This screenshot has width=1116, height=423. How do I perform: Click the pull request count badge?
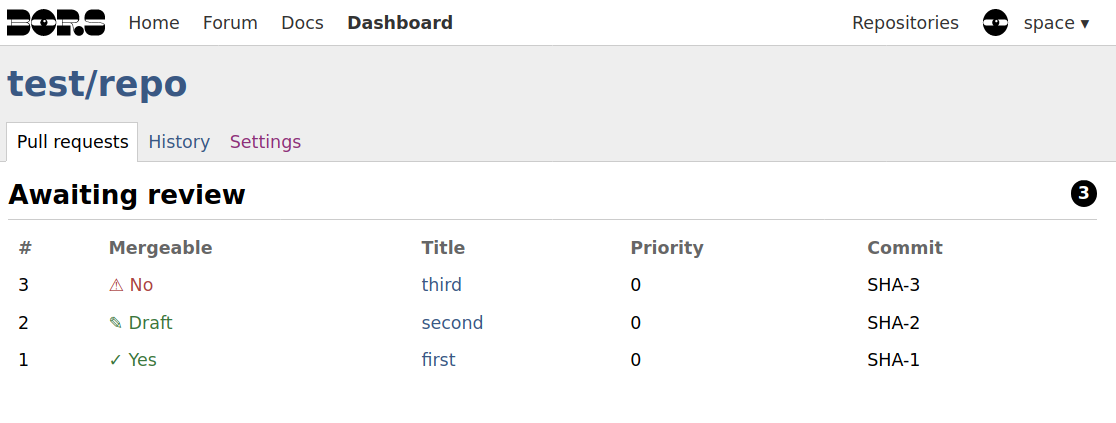coord(1083,194)
